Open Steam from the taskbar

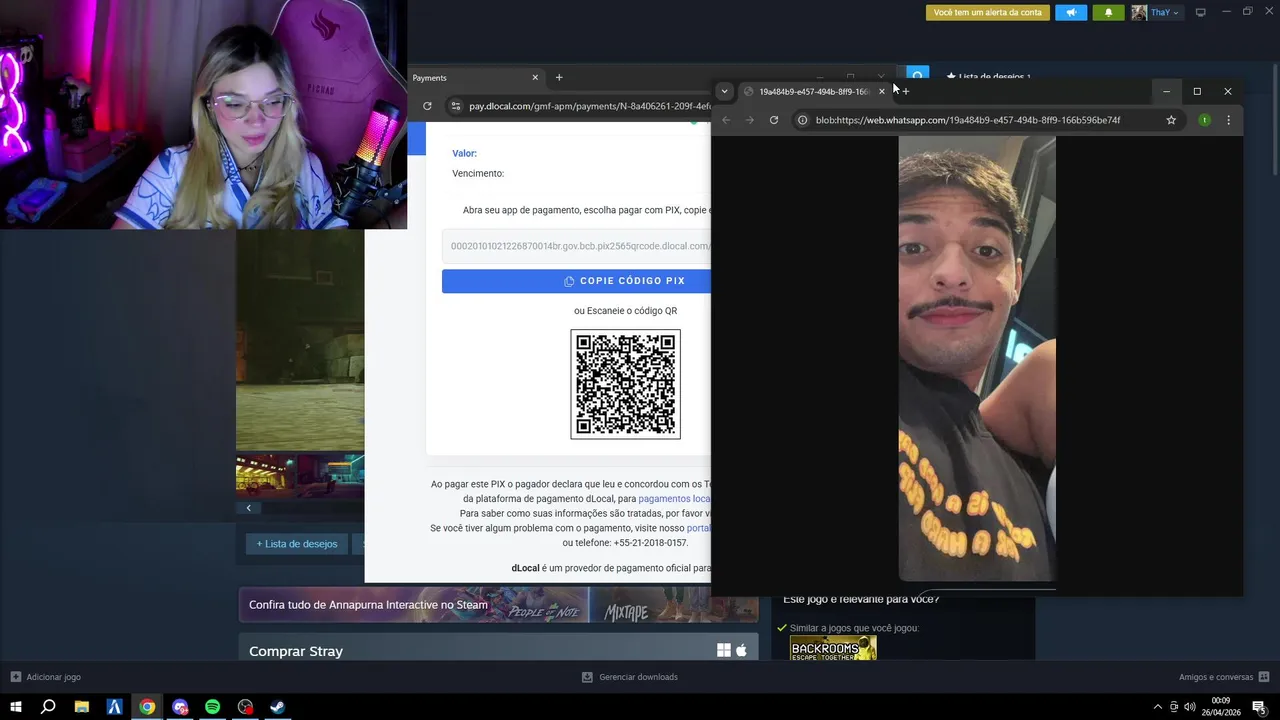click(x=278, y=707)
